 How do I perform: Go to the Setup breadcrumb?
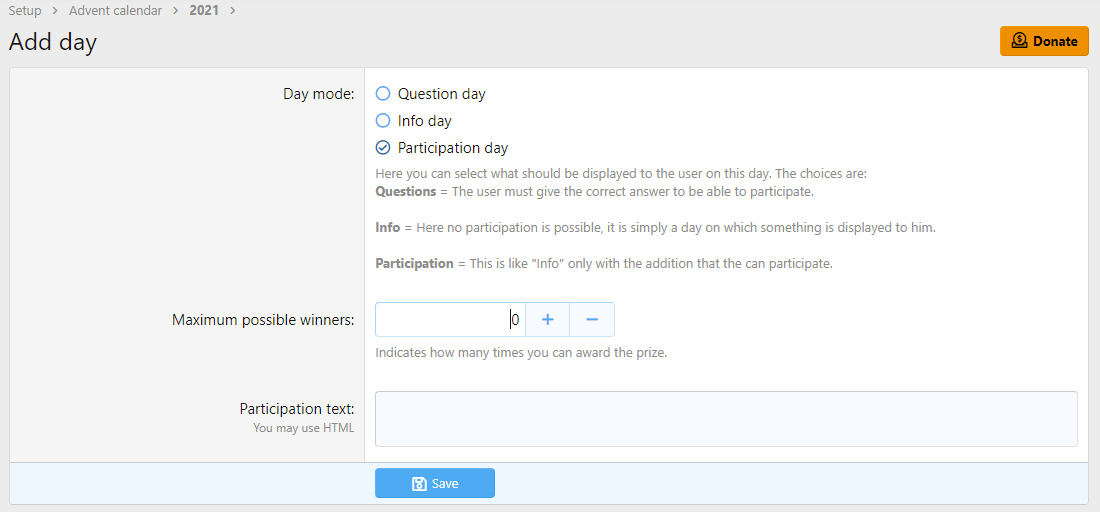click(25, 11)
